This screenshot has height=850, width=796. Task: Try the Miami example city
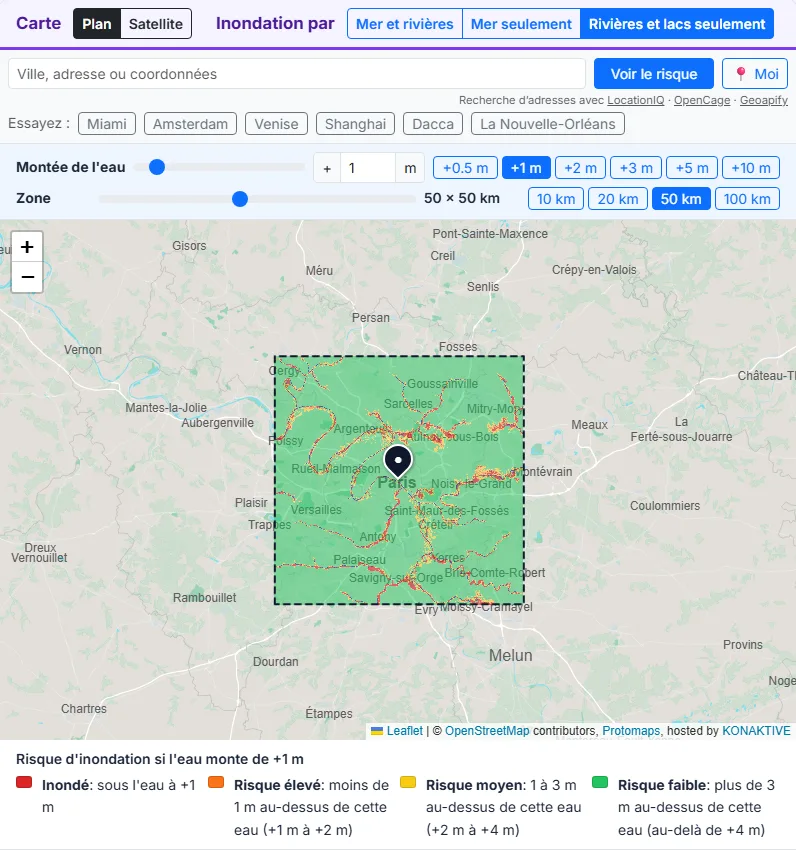107,124
